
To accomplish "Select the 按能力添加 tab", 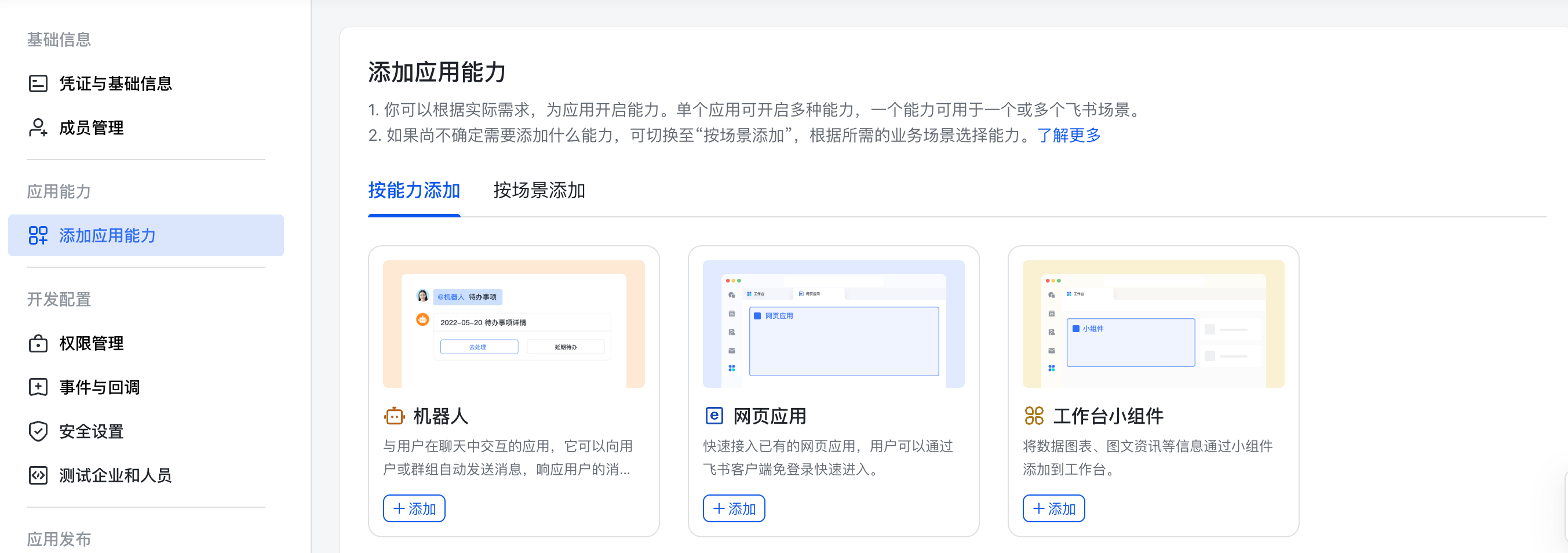I will pyautogui.click(x=414, y=191).
